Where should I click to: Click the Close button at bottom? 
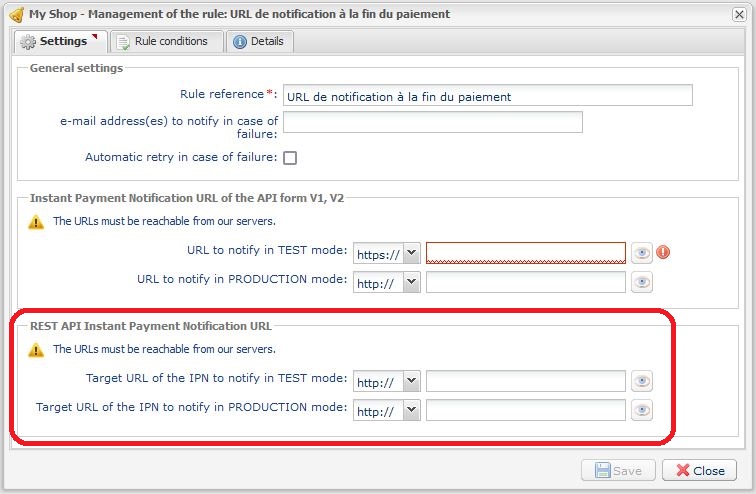coord(700,470)
